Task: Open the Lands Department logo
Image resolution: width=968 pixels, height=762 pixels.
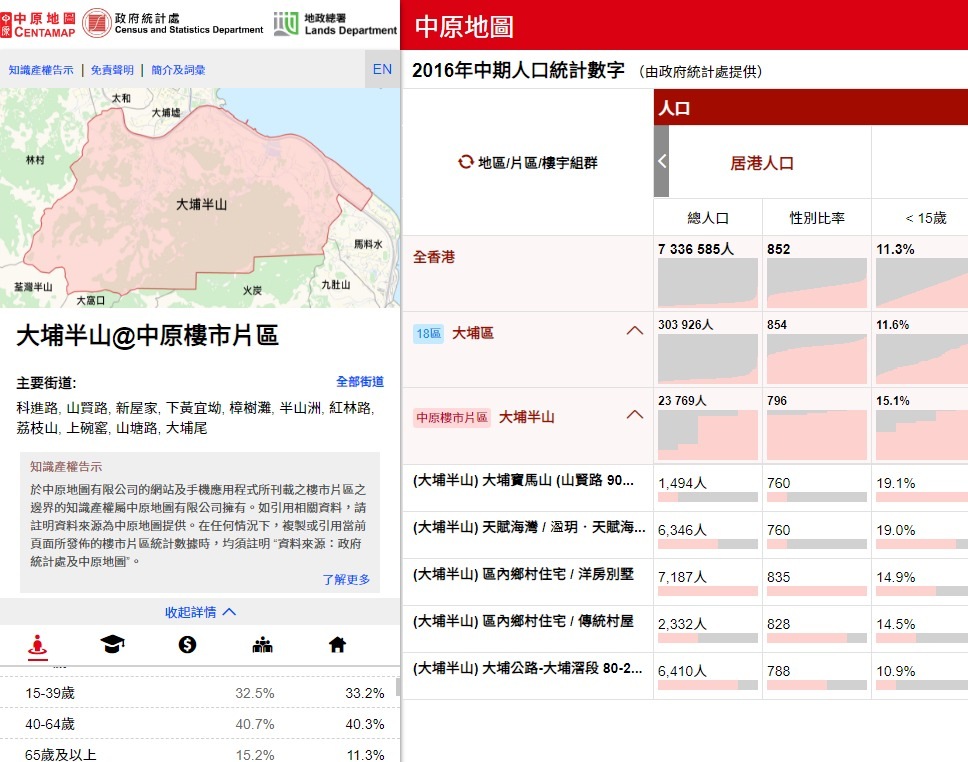Action: click(x=335, y=24)
